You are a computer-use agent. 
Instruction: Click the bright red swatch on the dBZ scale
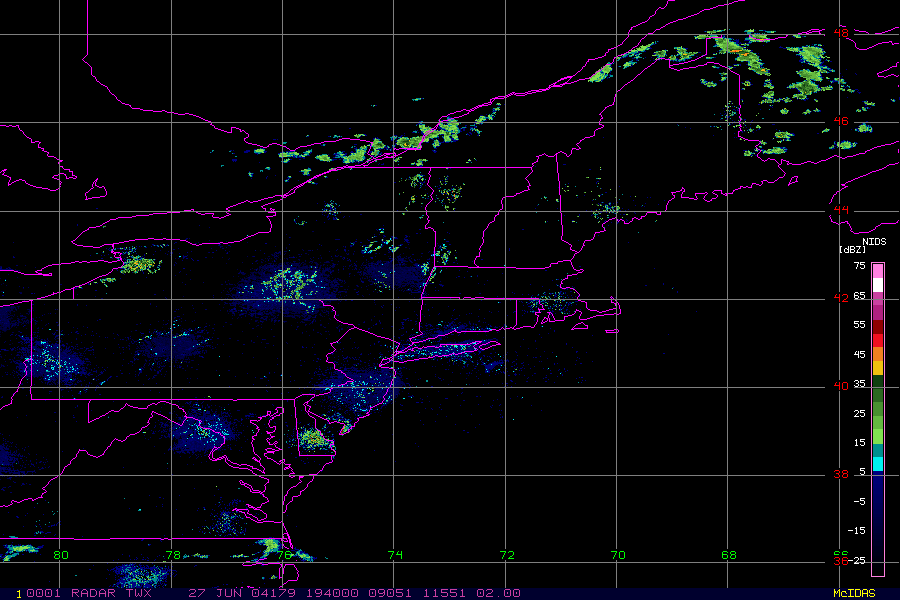click(878, 340)
